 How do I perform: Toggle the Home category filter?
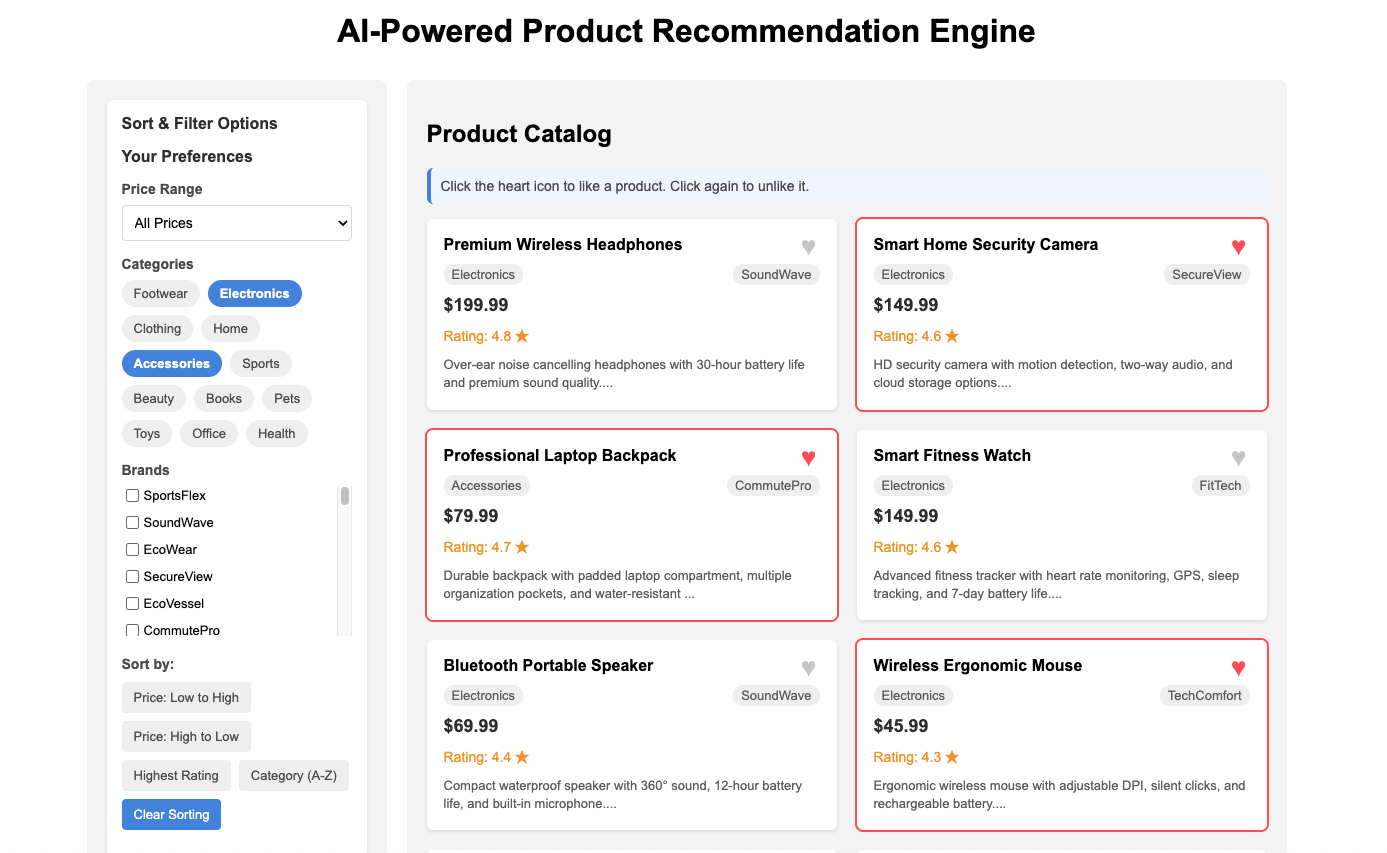point(230,328)
